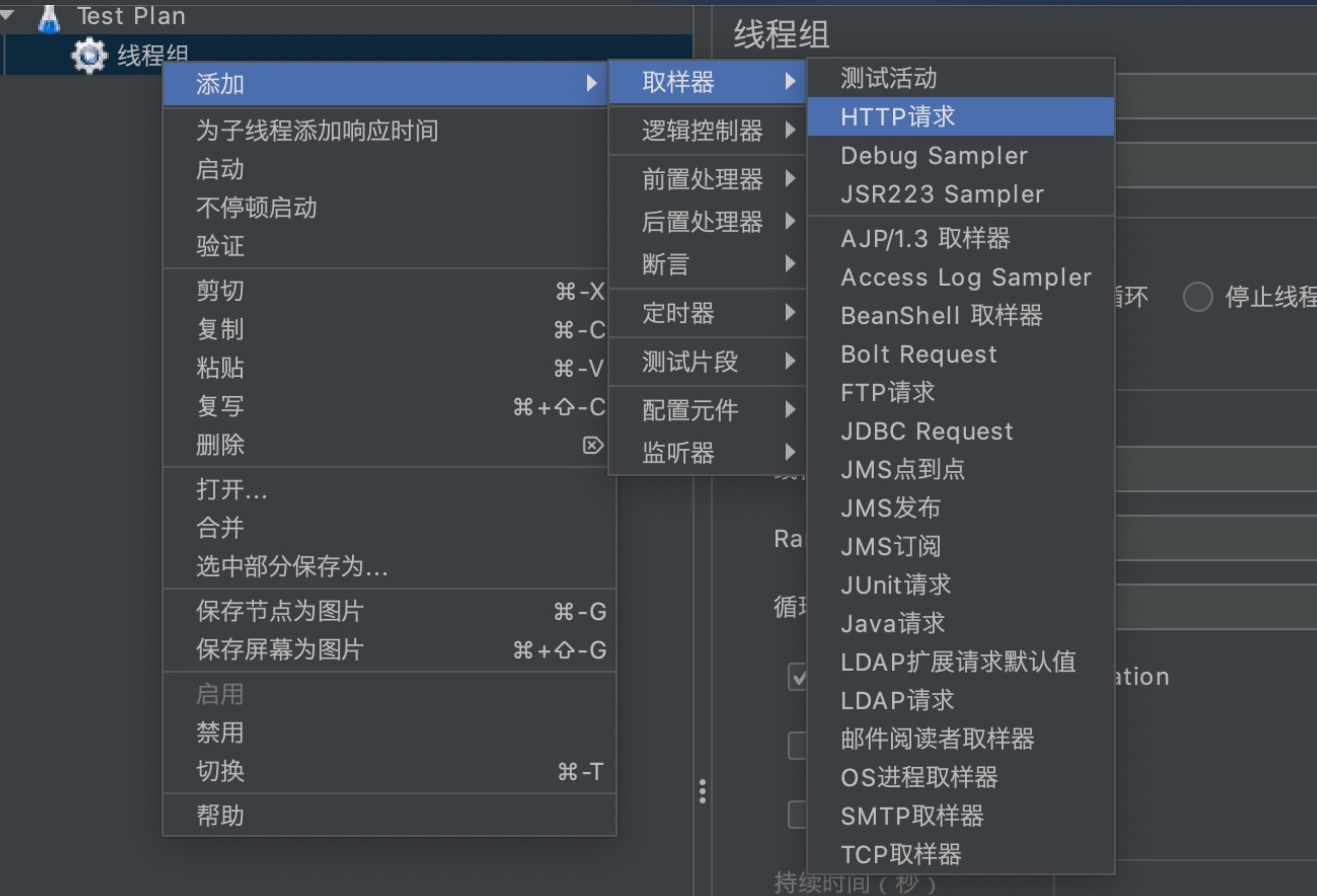Choose 保存节点为图片

click(390, 611)
